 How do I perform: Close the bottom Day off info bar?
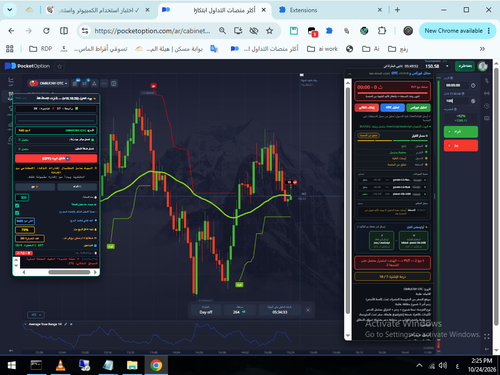pos(308,310)
